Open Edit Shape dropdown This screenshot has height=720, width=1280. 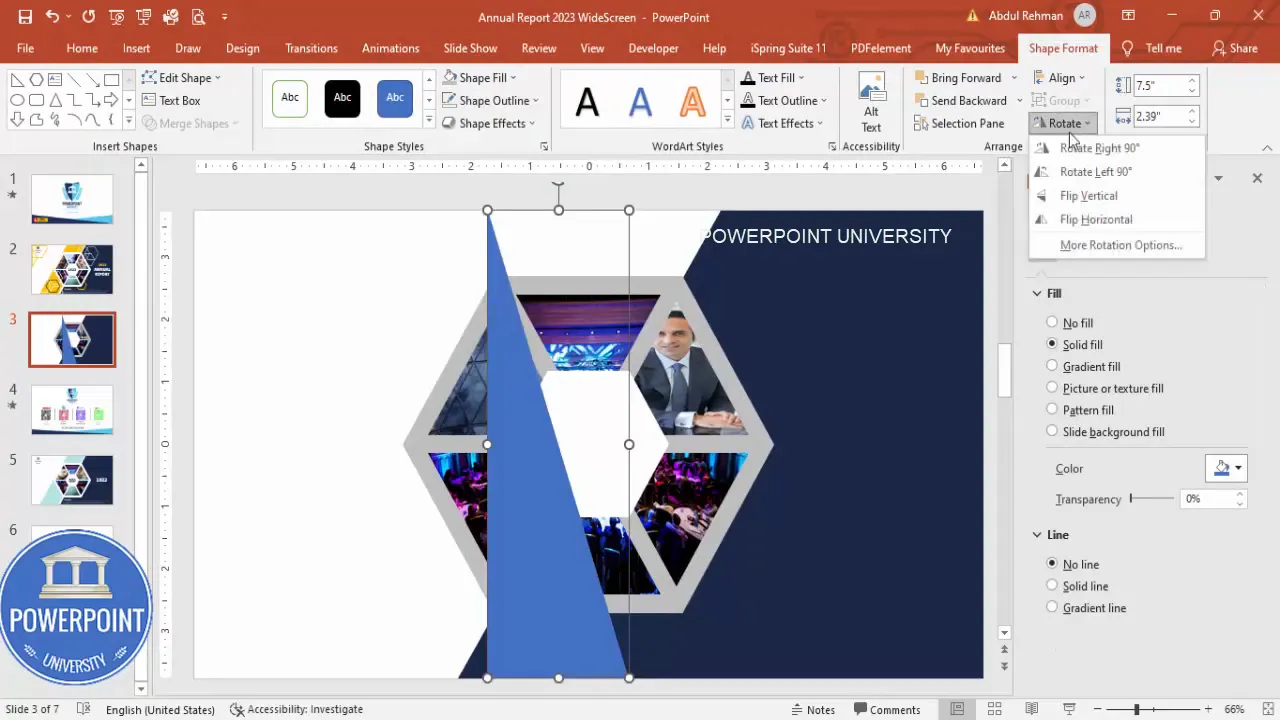click(x=181, y=77)
